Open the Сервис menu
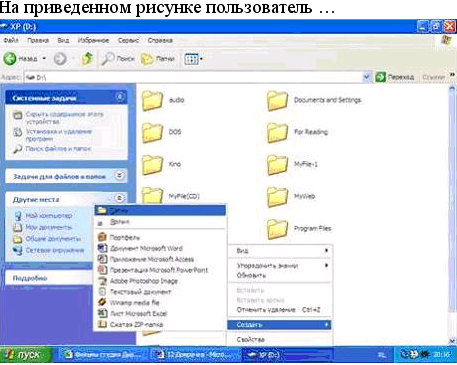This screenshot has height=365, width=457. click(x=128, y=40)
